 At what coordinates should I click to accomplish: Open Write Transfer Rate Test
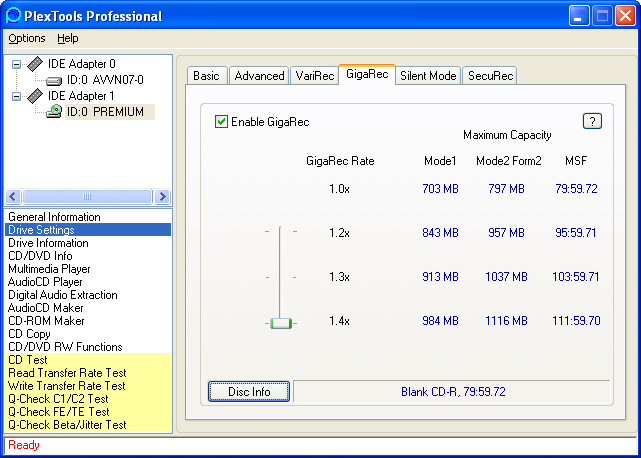point(88,386)
